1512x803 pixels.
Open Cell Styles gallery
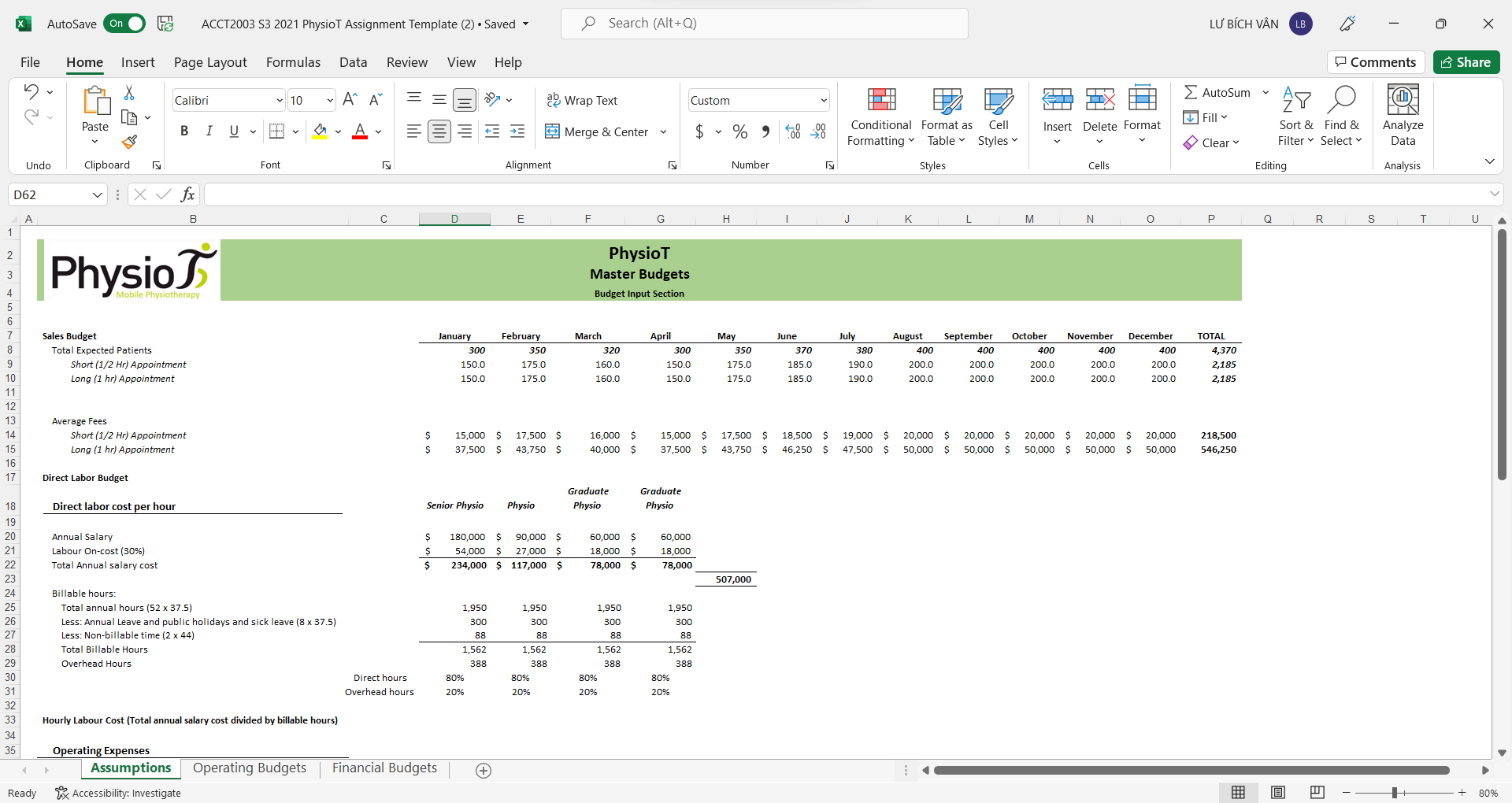(998, 117)
